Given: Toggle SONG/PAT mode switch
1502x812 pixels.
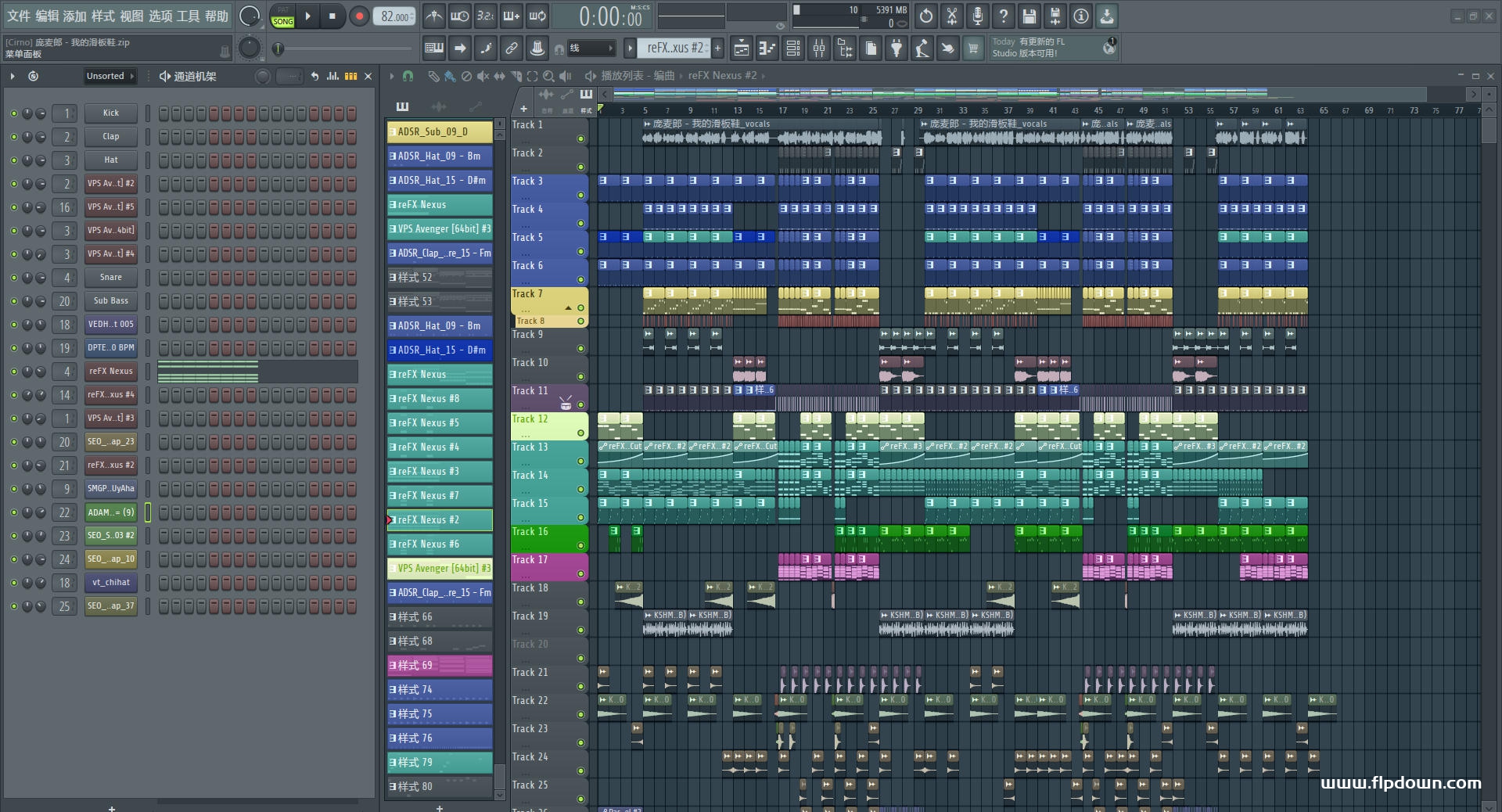Looking at the screenshot, I should coord(283,16).
